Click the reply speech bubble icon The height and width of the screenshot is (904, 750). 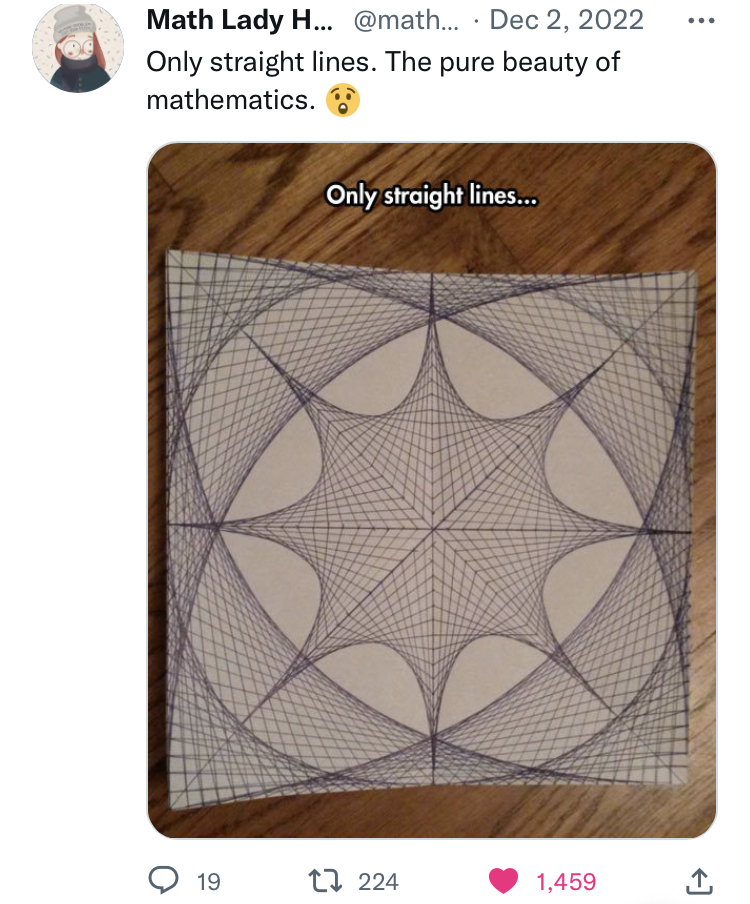[x=162, y=880]
